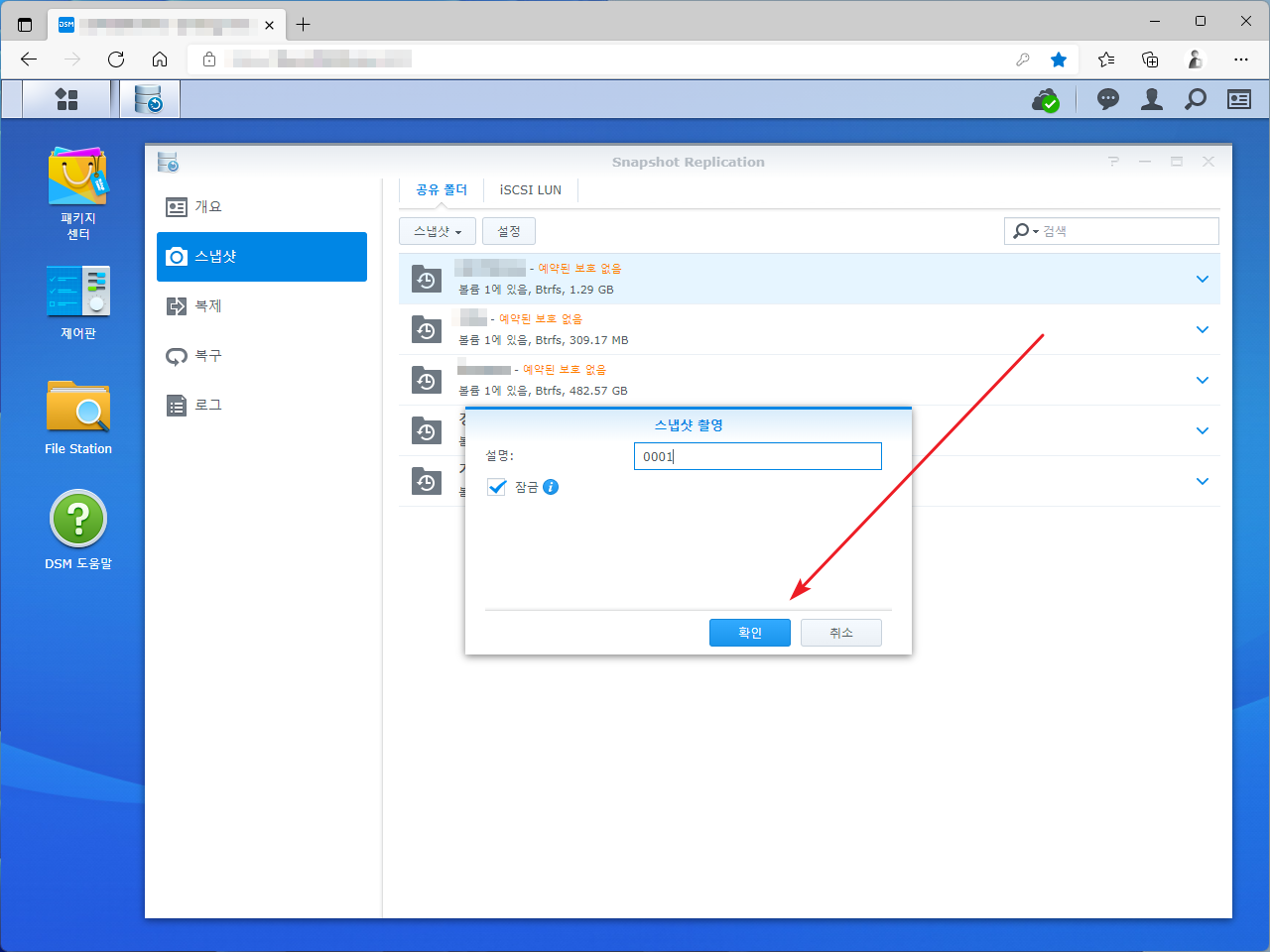Uncheck the 잠금 checkbox
The width and height of the screenshot is (1270, 952).
pyautogui.click(x=497, y=487)
